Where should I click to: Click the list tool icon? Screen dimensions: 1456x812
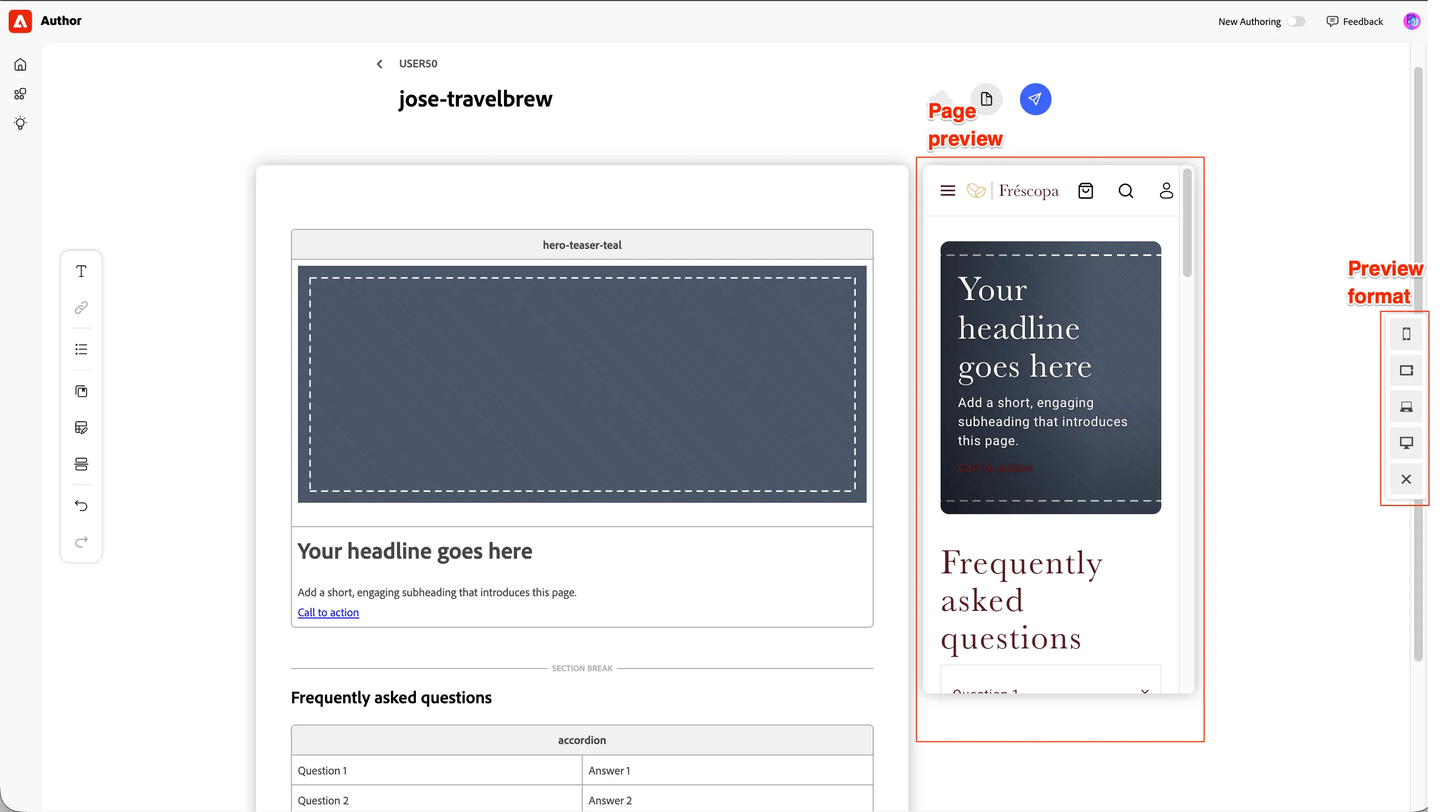click(82, 349)
